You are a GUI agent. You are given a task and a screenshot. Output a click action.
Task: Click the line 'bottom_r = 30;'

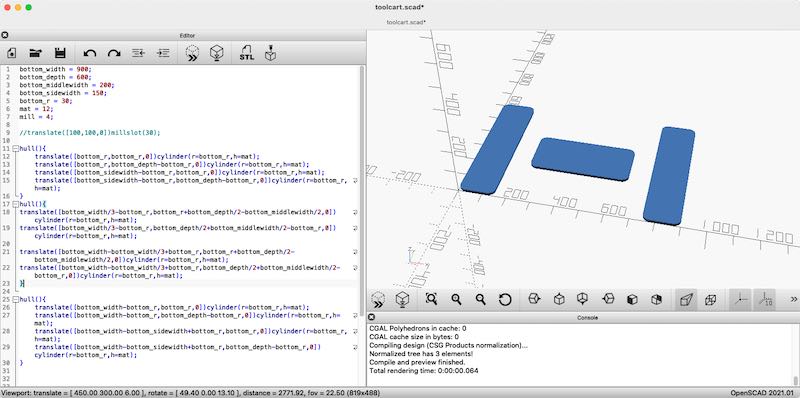pyautogui.click(x=46, y=101)
